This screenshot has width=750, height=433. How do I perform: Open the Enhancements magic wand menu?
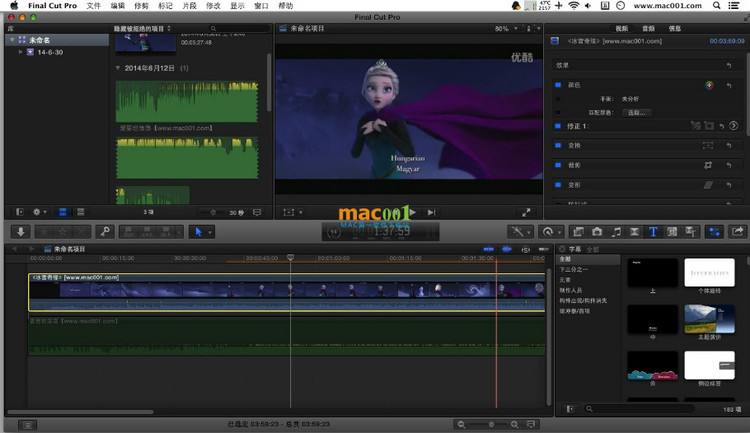point(520,232)
